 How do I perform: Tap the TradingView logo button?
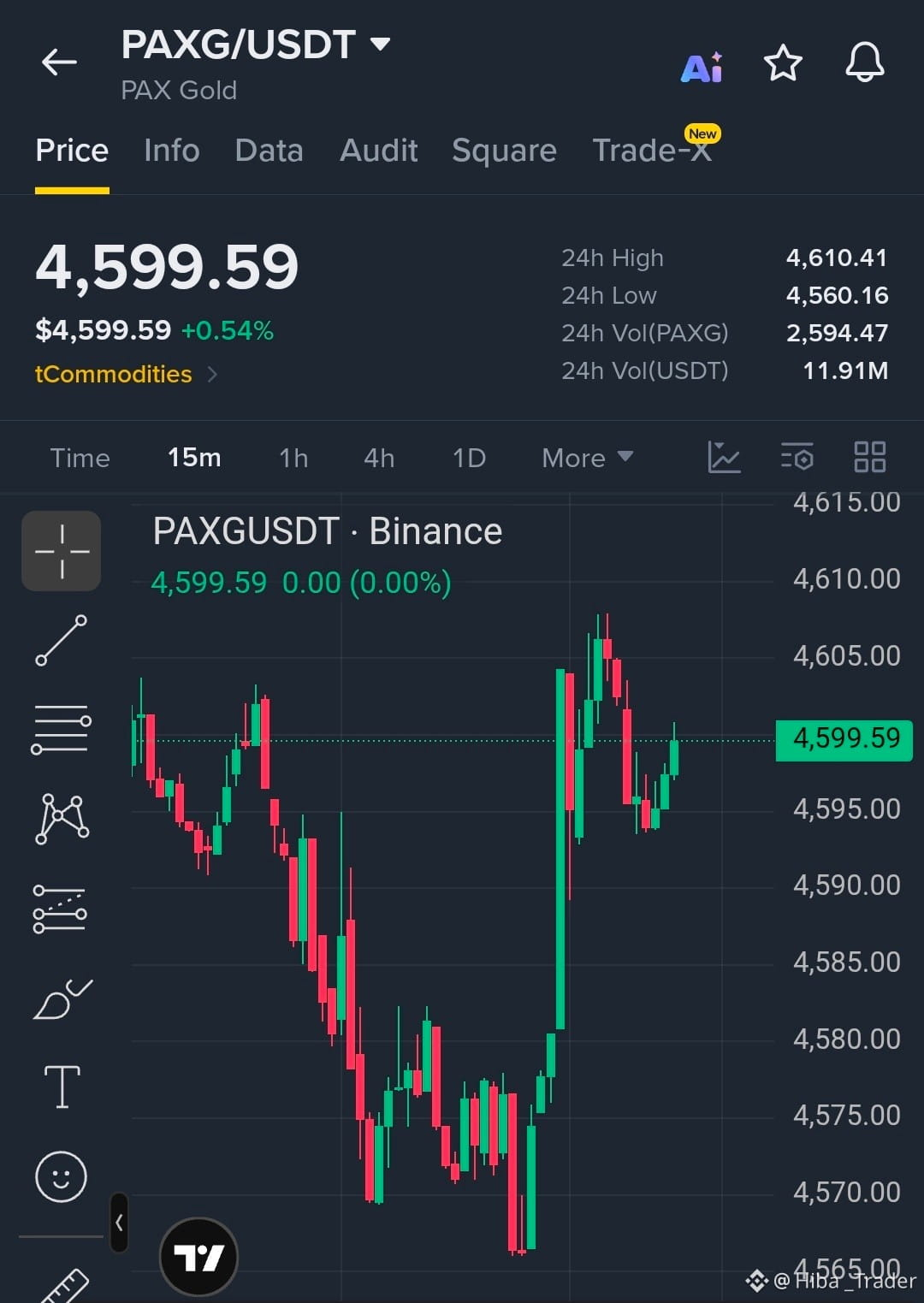[x=198, y=1257]
